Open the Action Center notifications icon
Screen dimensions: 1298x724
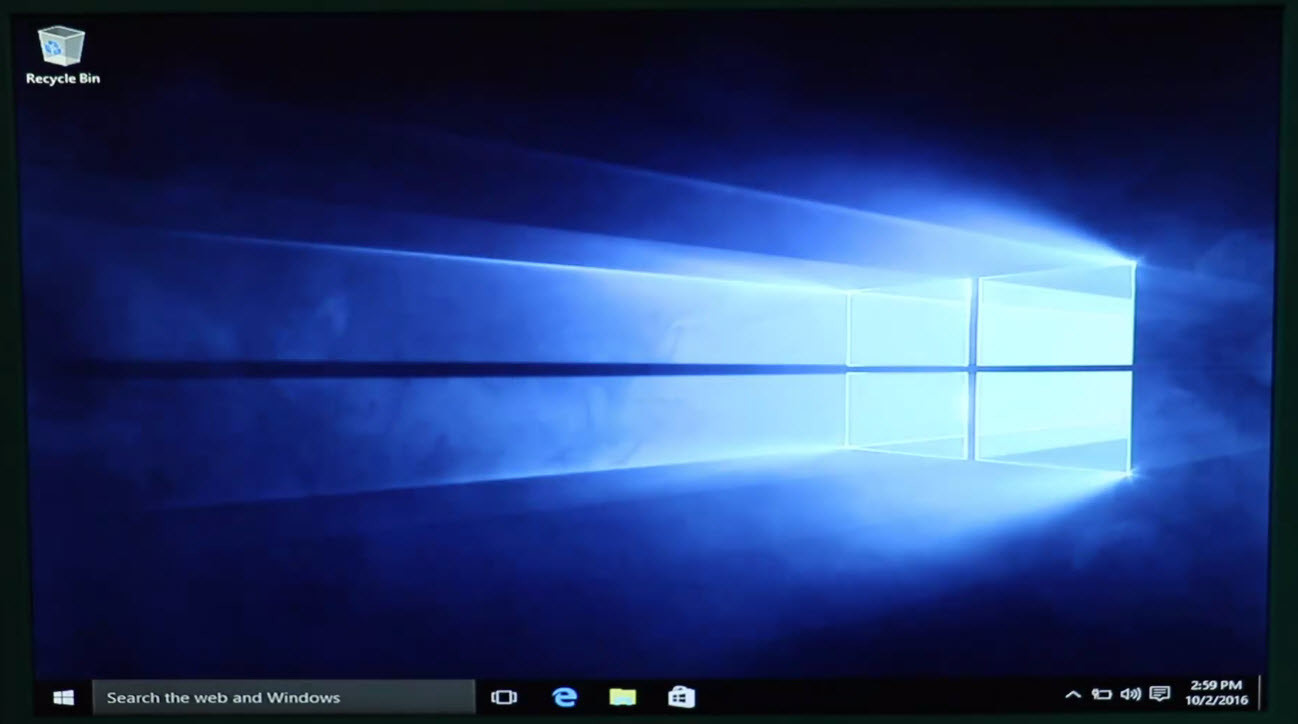[x=1160, y=694]
